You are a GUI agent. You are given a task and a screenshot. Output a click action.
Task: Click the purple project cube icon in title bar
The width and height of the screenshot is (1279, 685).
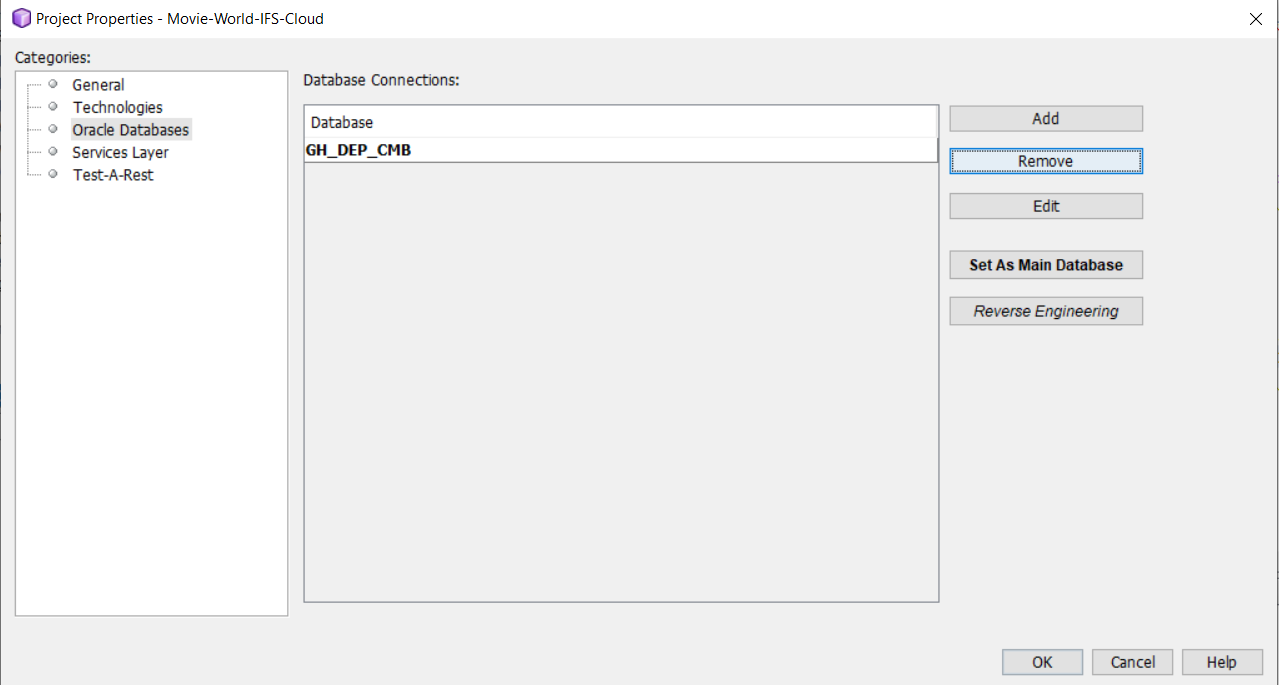click(x=17, y=18)
